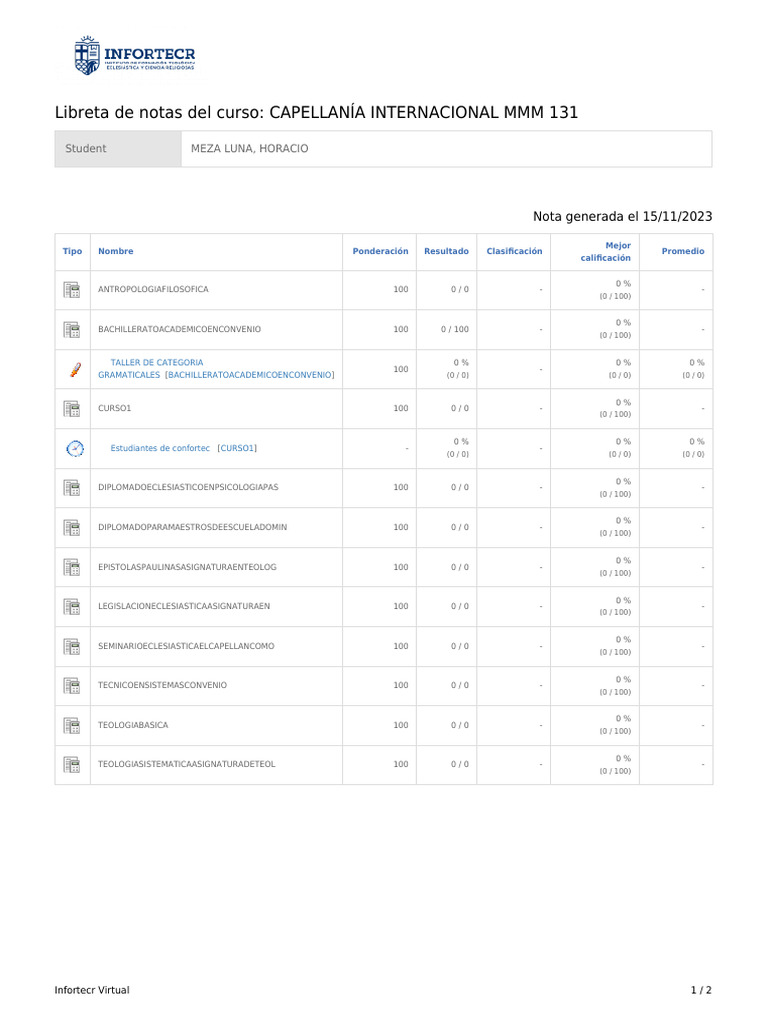Click the pencil icon for Taller de Categoria

[73, 369]
